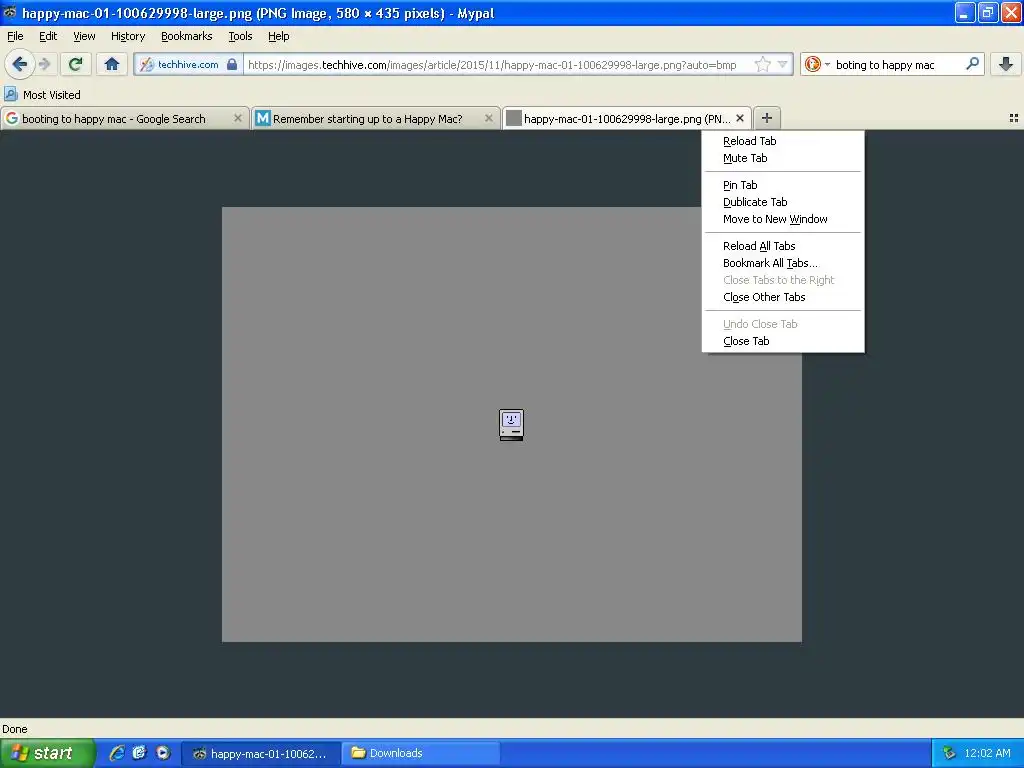Click the techhive.com site identity icon

147,65
